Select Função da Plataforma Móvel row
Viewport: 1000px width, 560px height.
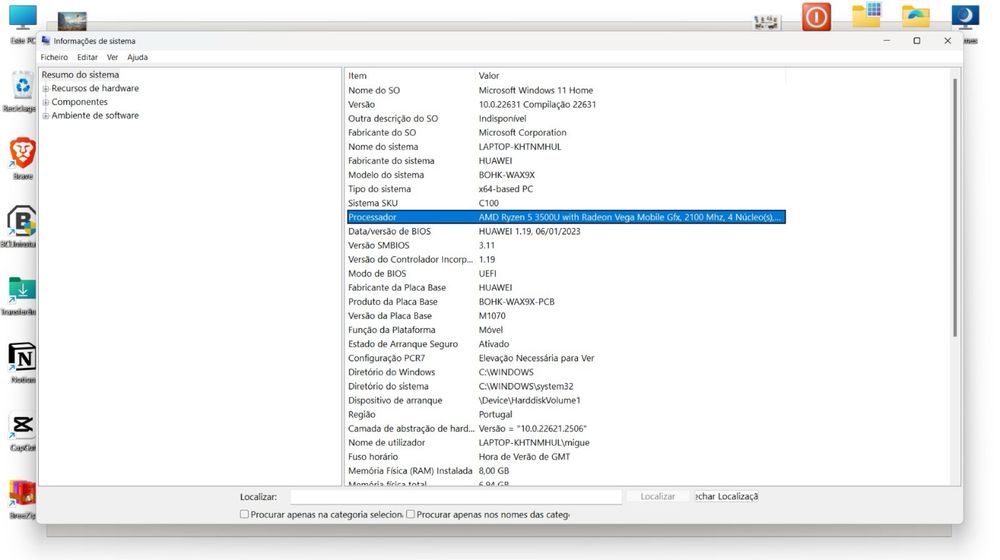(566, 330)
